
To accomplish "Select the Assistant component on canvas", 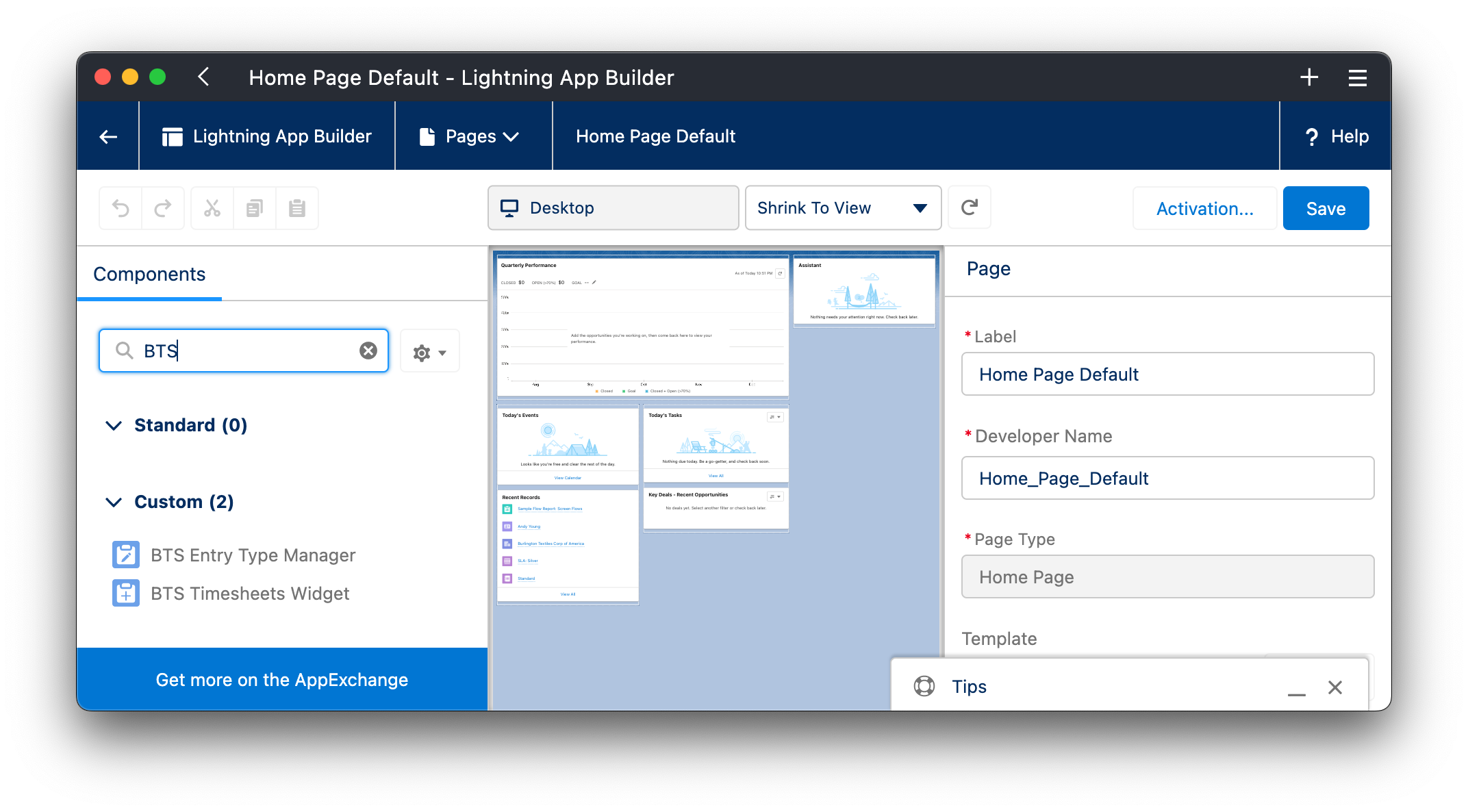I will (864, 292).
